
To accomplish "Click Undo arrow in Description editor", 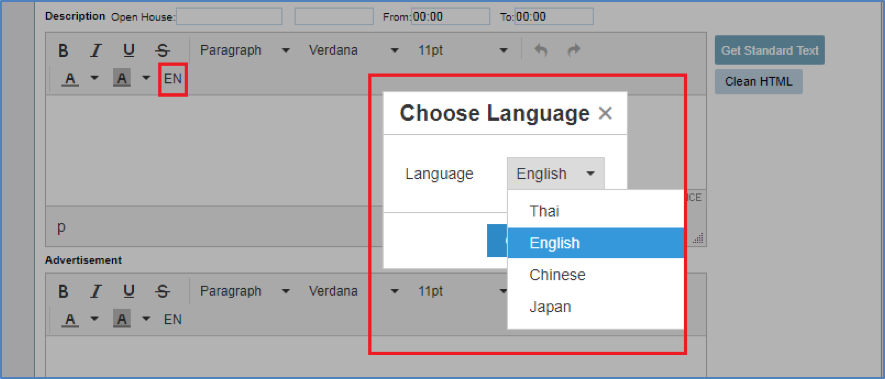I will coord(541,51).
